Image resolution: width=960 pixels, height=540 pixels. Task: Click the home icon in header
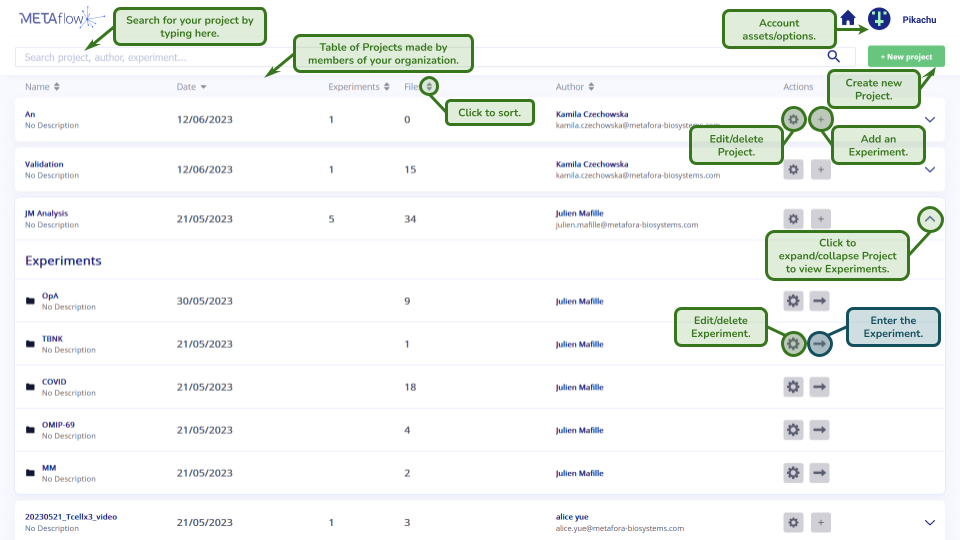[848, 18]
